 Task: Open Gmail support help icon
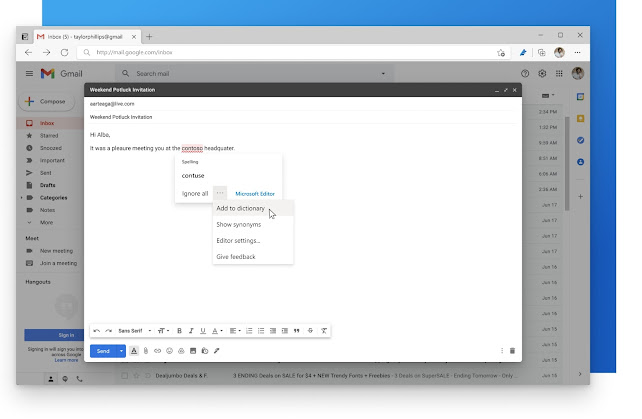point(525,74)
